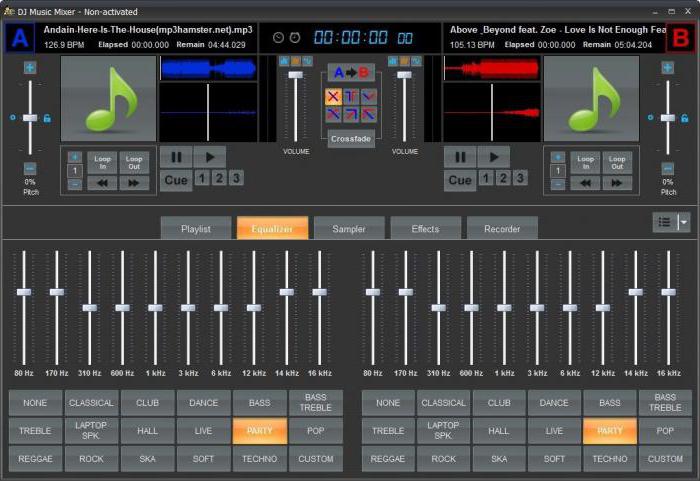Image resolution: width=700 pixels, height=481 pixels.
Task: Open the dropdown arrow beside list view
Action: 684,223
